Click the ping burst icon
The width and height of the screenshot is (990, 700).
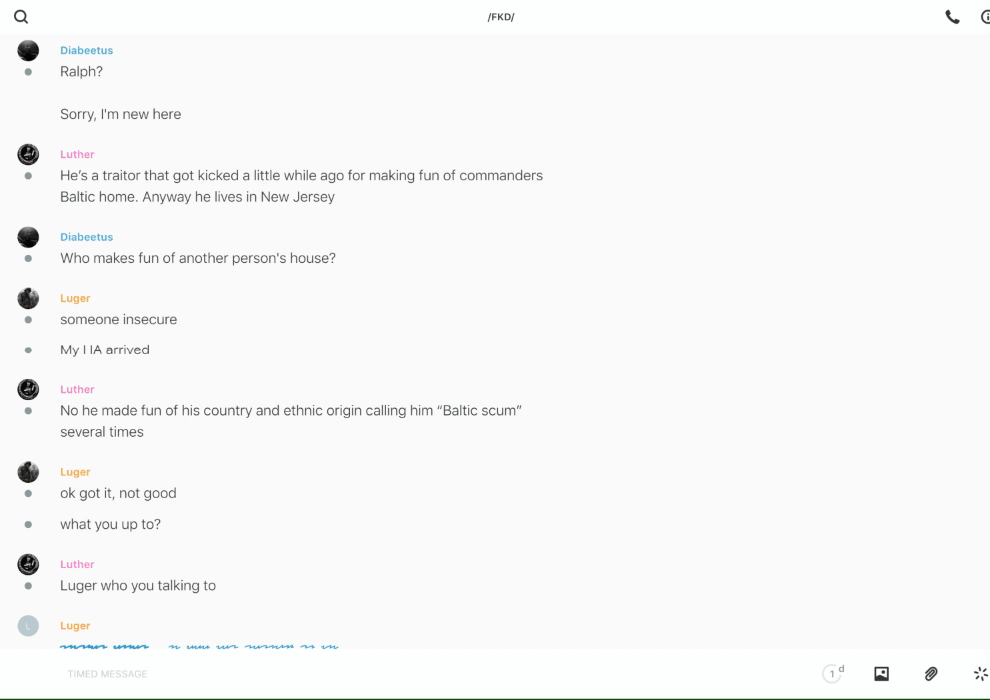(x=980, y=674)
